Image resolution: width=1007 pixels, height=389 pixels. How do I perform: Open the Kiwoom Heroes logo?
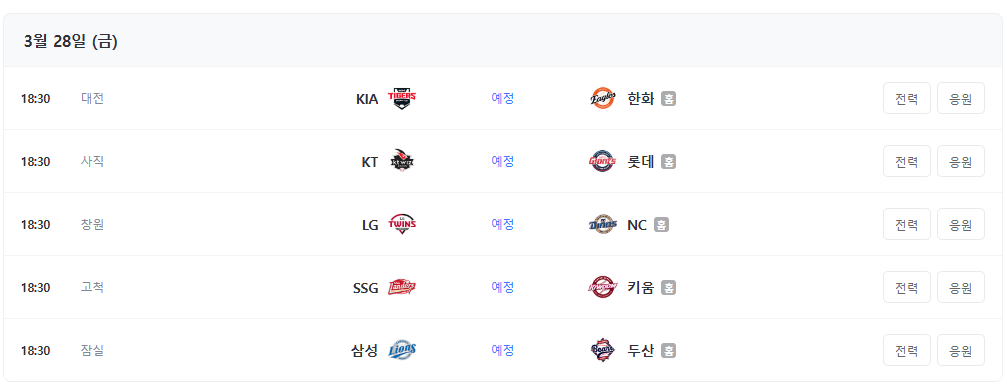602,287
